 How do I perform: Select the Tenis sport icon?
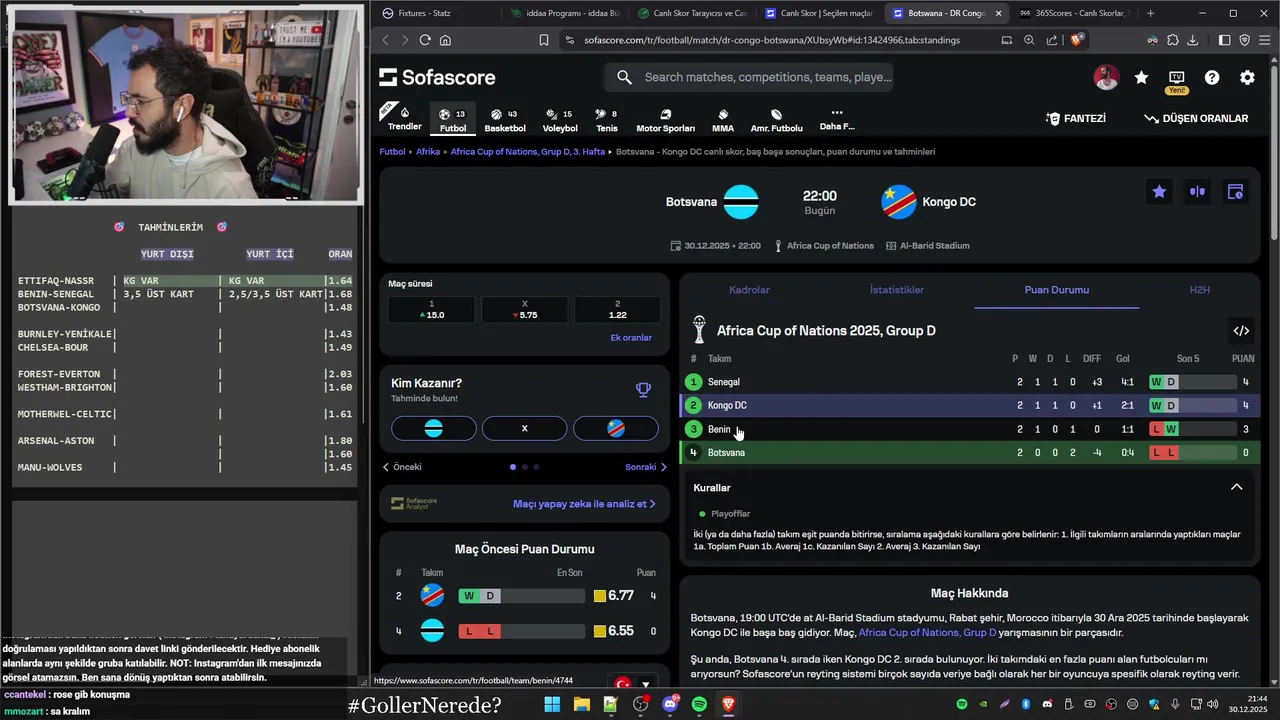tap(606, 120)
